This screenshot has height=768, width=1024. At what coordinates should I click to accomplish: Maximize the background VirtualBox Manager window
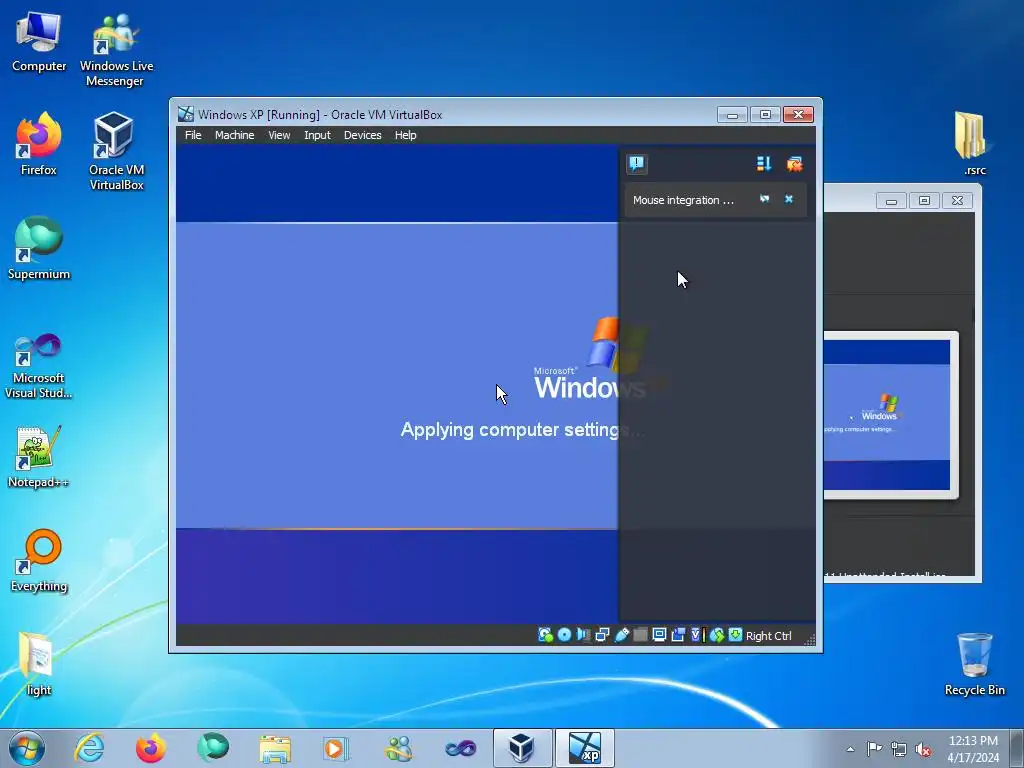924,200
